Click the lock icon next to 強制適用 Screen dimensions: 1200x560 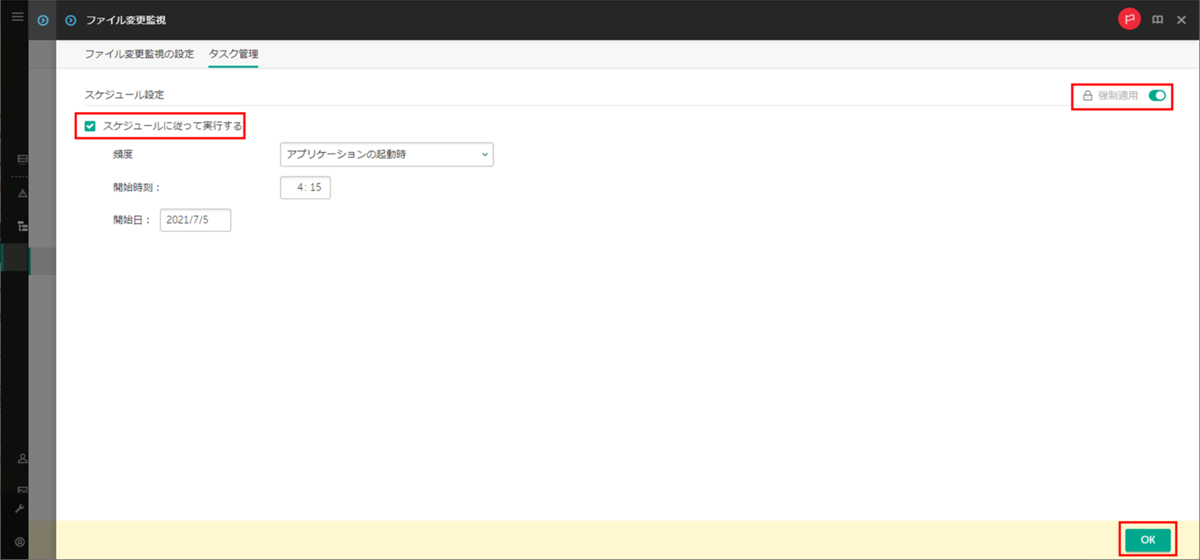point(1087,96)
